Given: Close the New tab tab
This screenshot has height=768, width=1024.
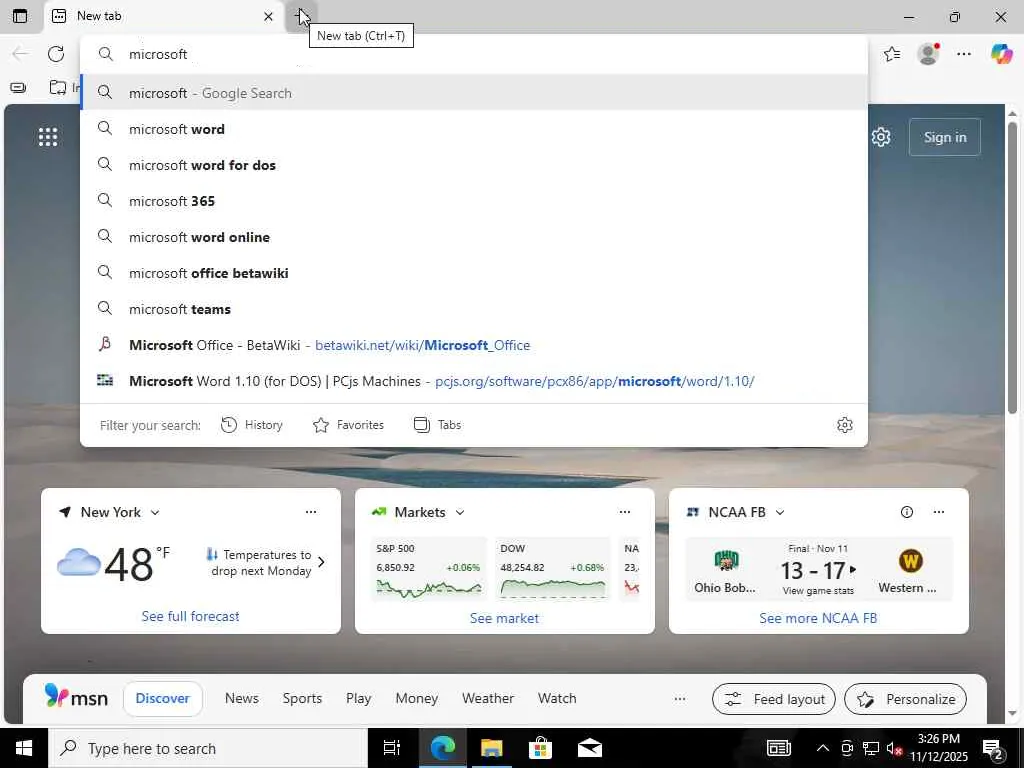Looking at the screenshot, I should click(x=268, y=16).
